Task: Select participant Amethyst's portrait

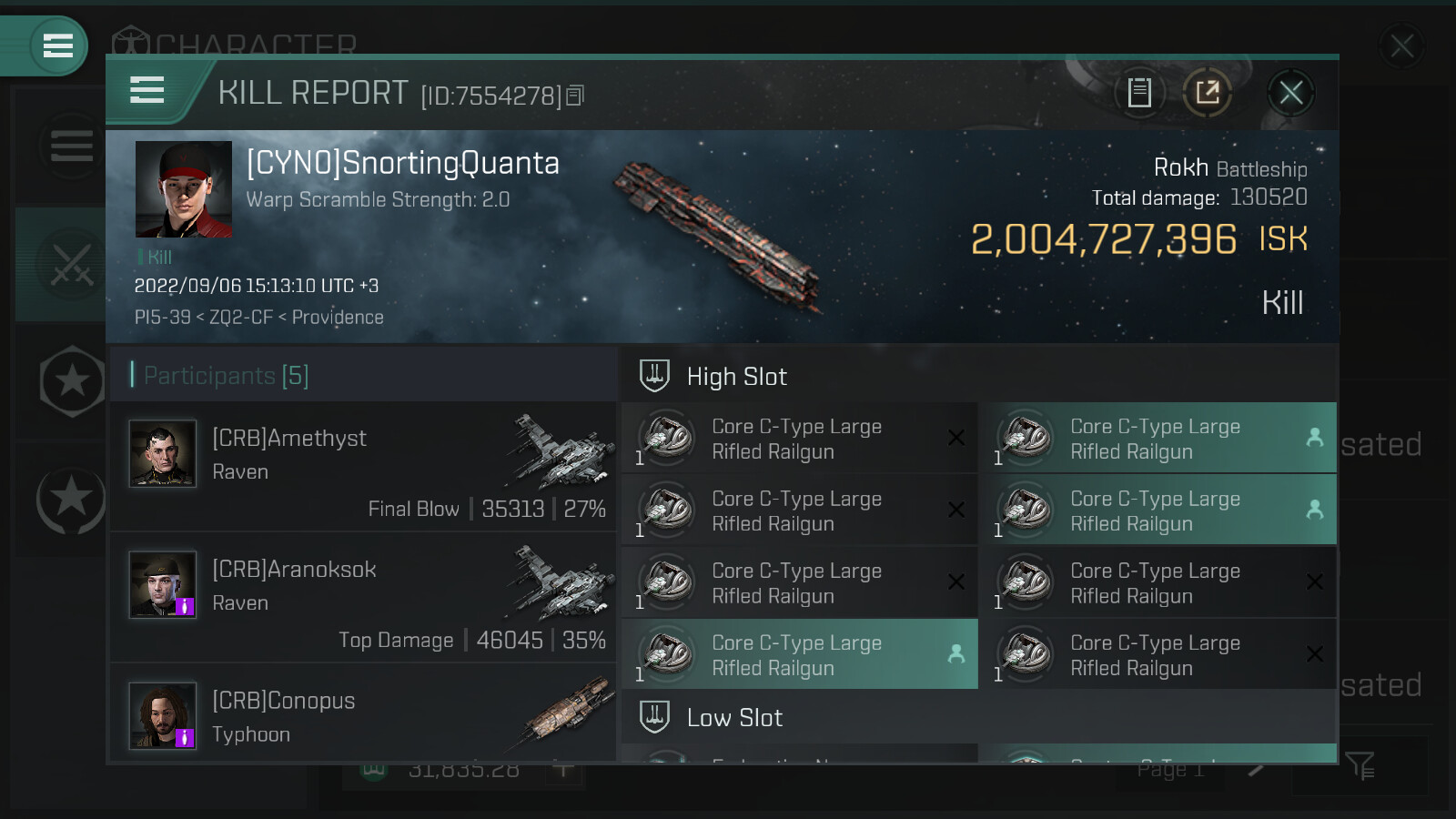Action: (162, 453)
